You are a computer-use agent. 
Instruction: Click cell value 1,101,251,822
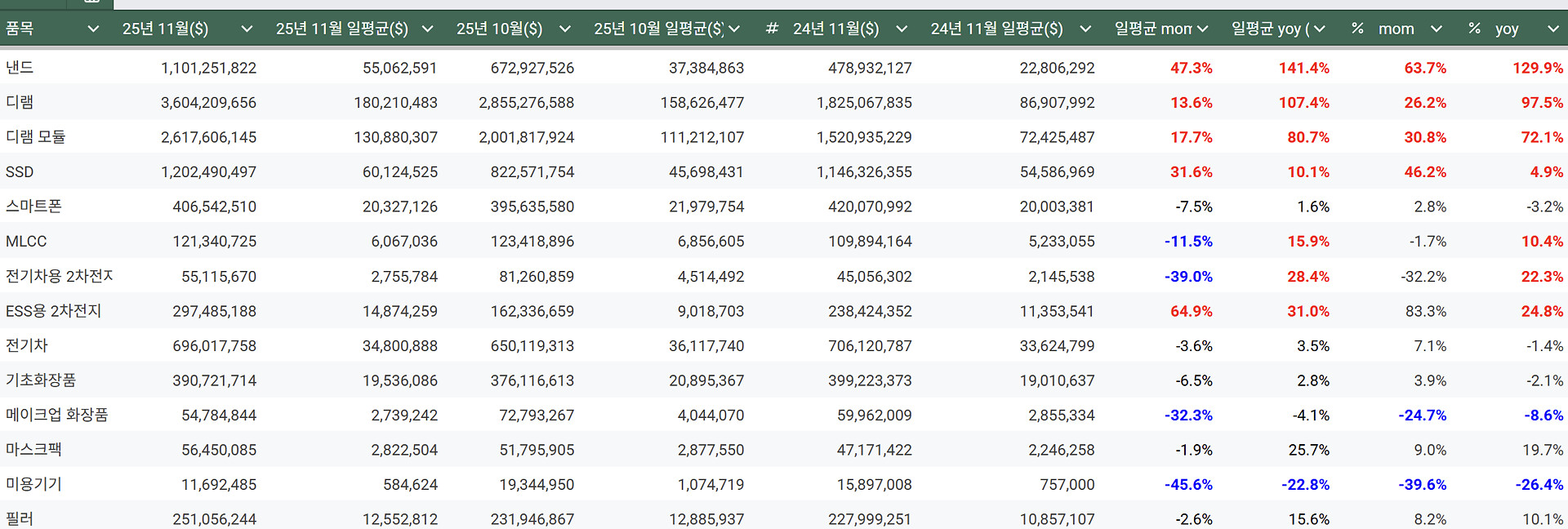208,68
